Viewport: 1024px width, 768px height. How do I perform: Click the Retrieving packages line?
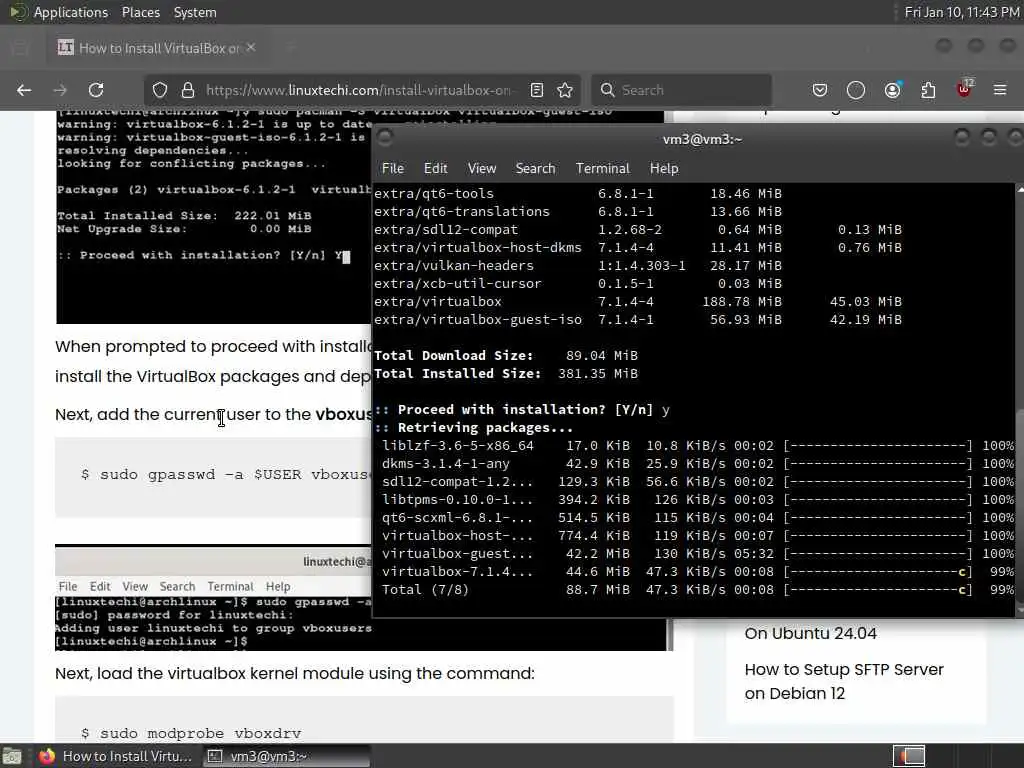473,427
